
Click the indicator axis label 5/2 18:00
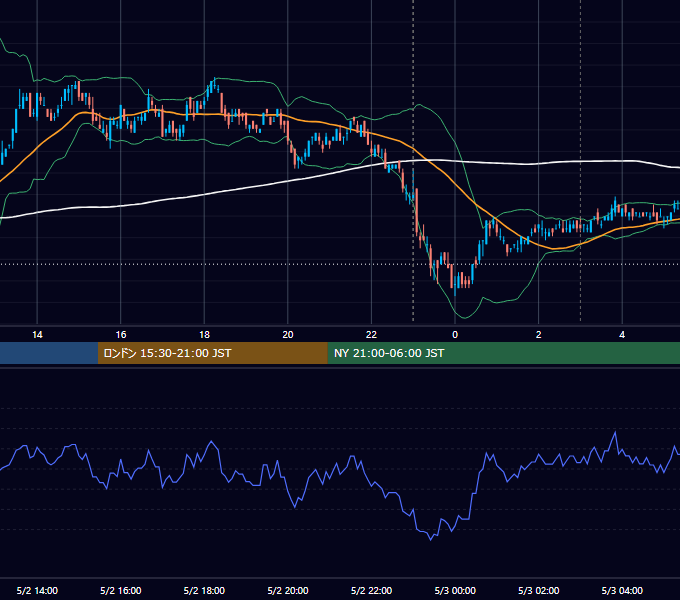(x=204, y=590)
